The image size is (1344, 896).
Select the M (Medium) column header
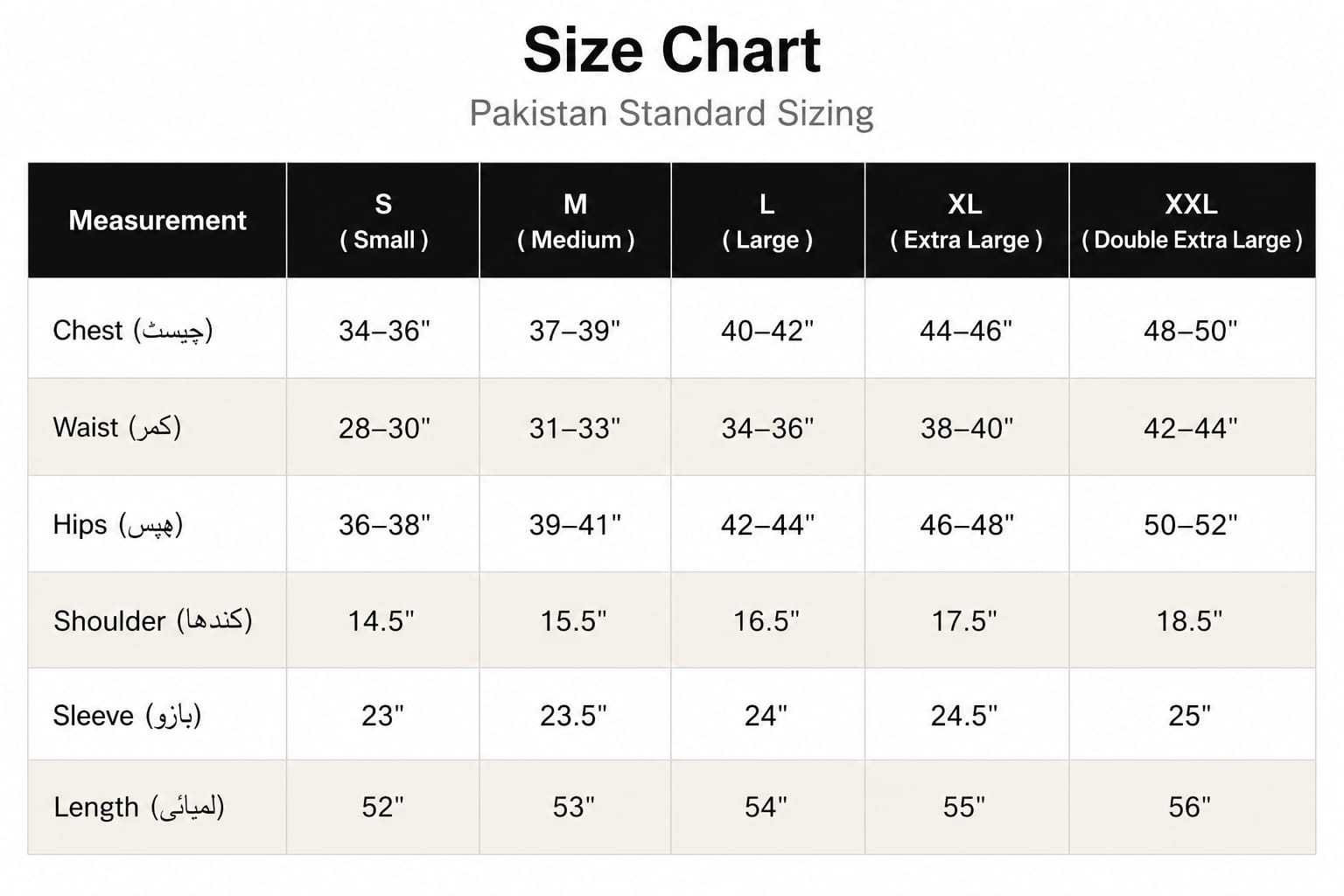576,220
